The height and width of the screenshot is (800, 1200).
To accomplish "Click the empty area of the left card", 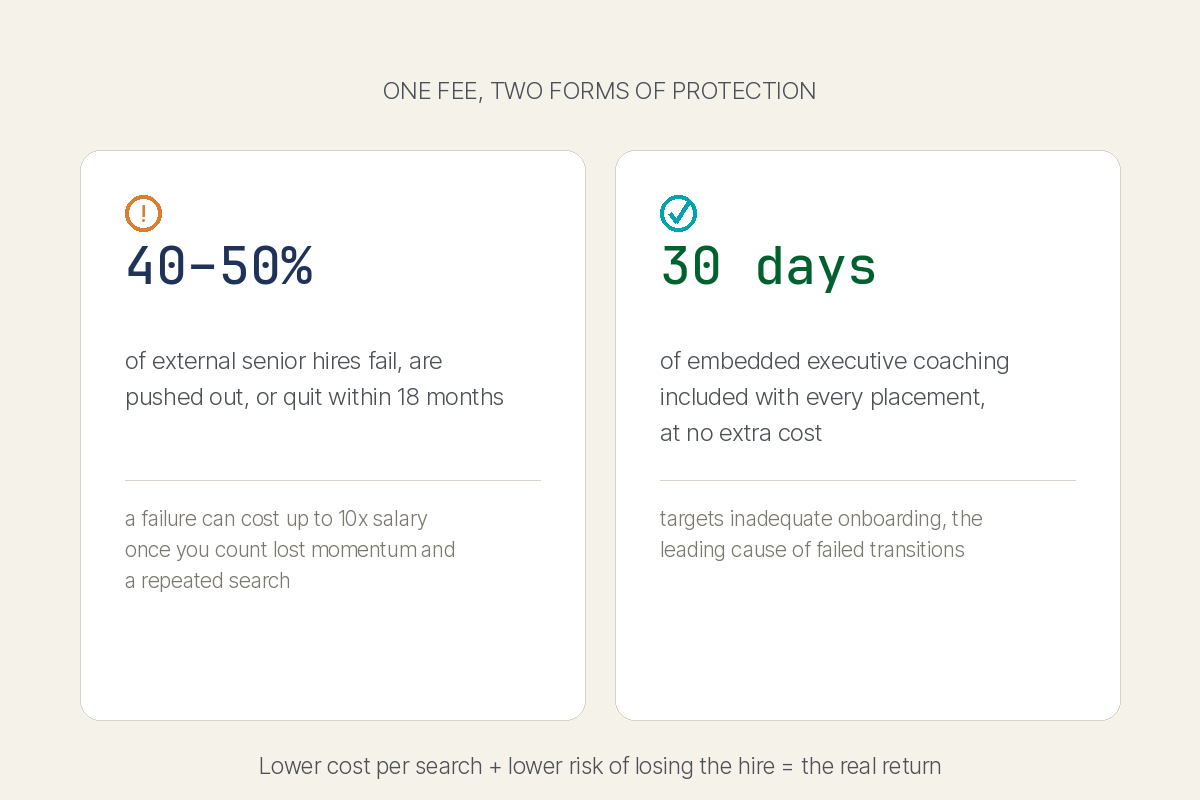I will pyautogui.click(x=333, y=655).
